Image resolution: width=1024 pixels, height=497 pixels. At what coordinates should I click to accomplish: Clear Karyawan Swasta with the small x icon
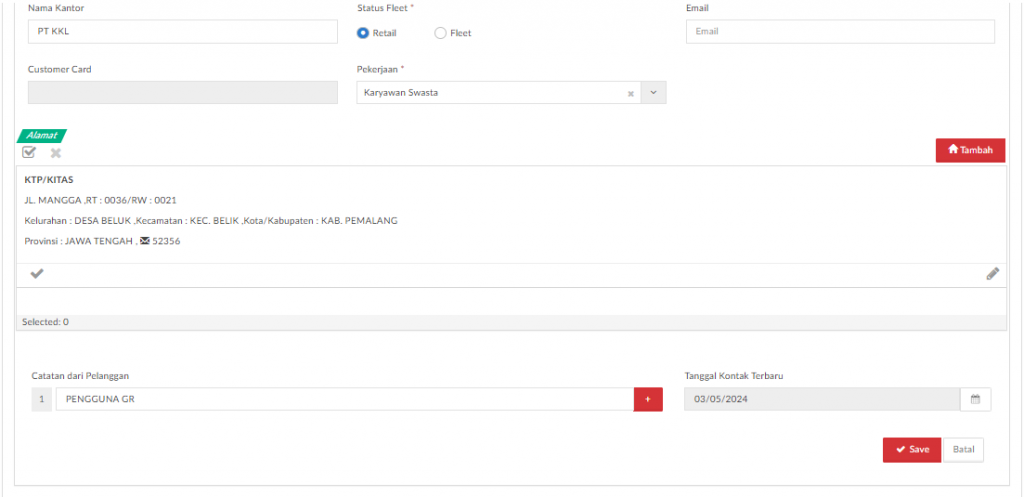631,93
